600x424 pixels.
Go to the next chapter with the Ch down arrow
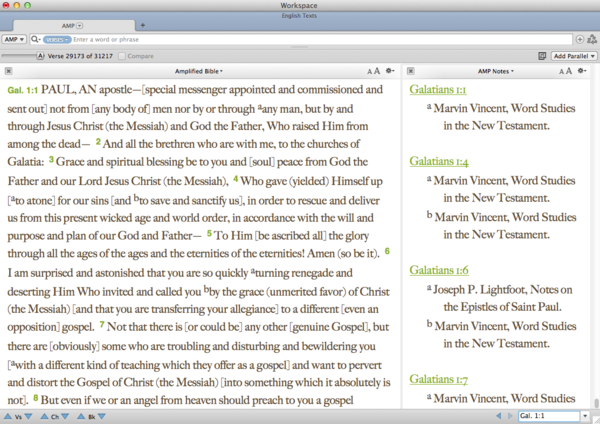(x=65, y=416)
